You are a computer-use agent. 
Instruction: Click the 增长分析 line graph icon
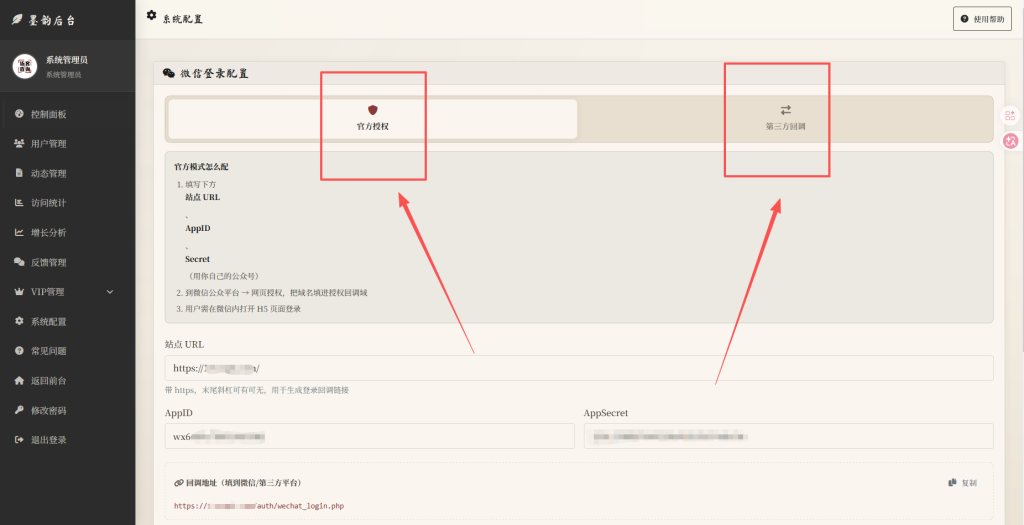19,232
